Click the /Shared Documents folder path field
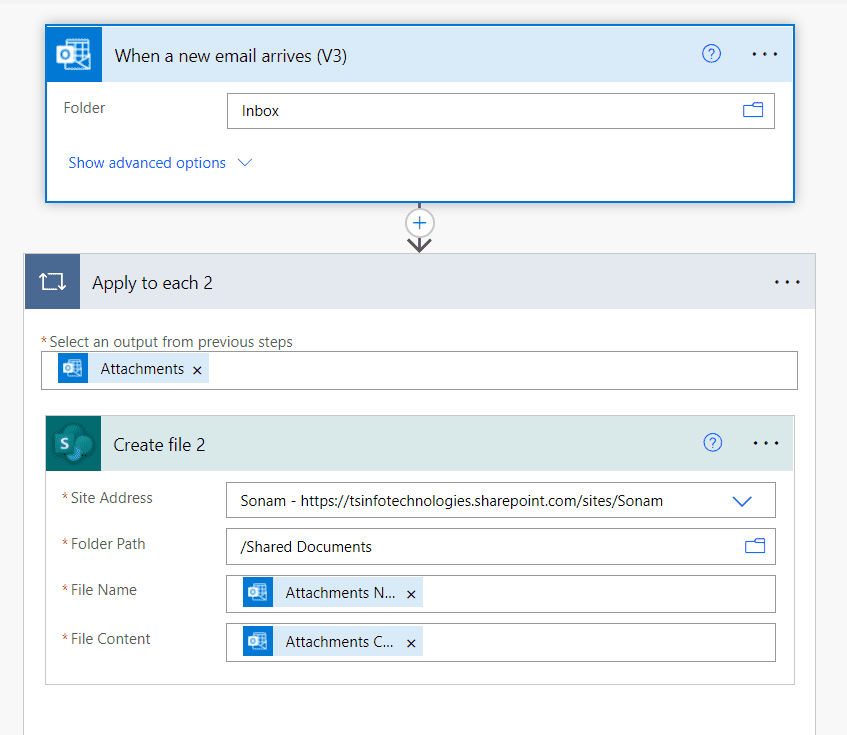 point(500,547)
